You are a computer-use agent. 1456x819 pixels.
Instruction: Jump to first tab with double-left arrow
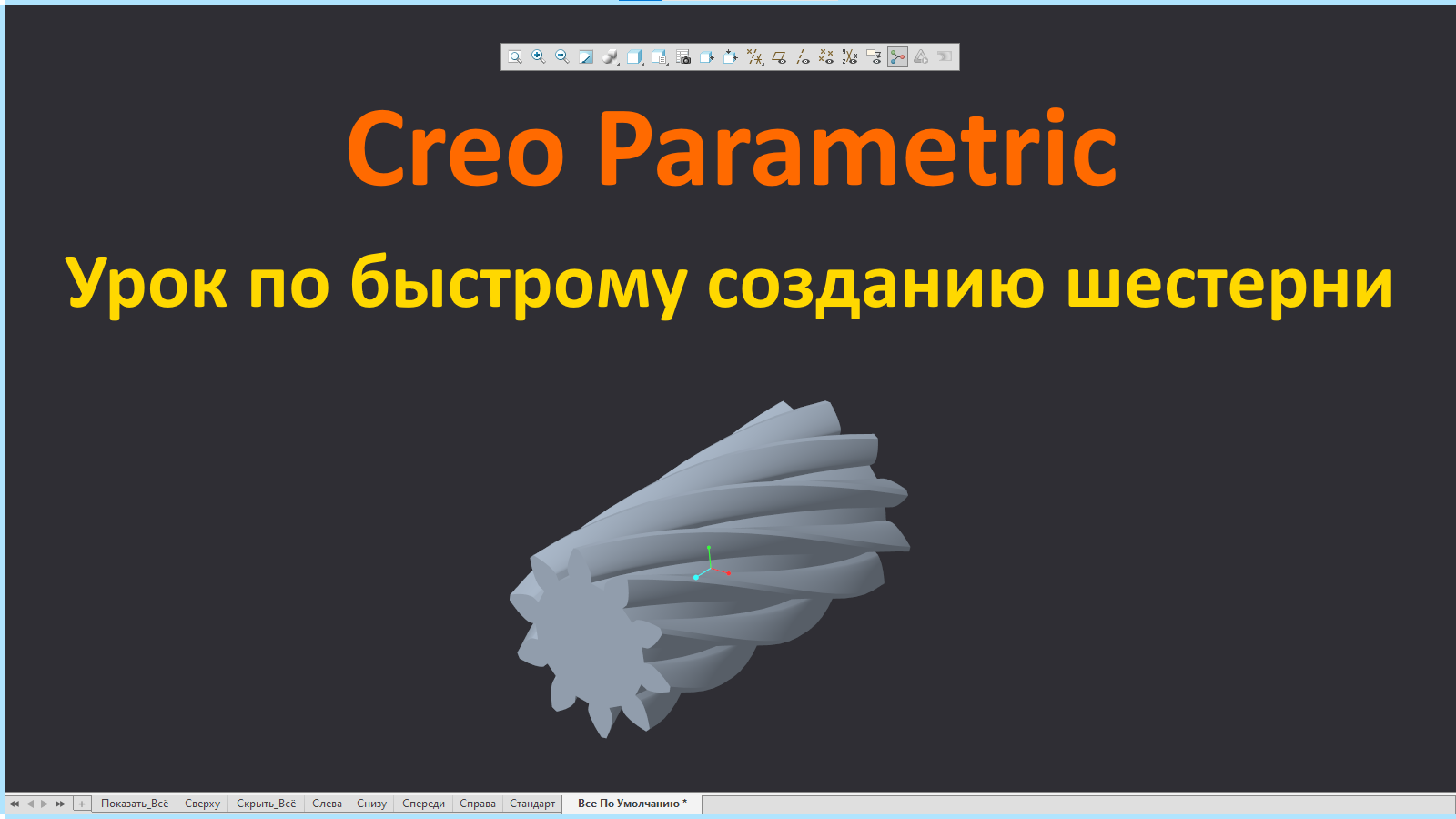[x=14, y=804]
